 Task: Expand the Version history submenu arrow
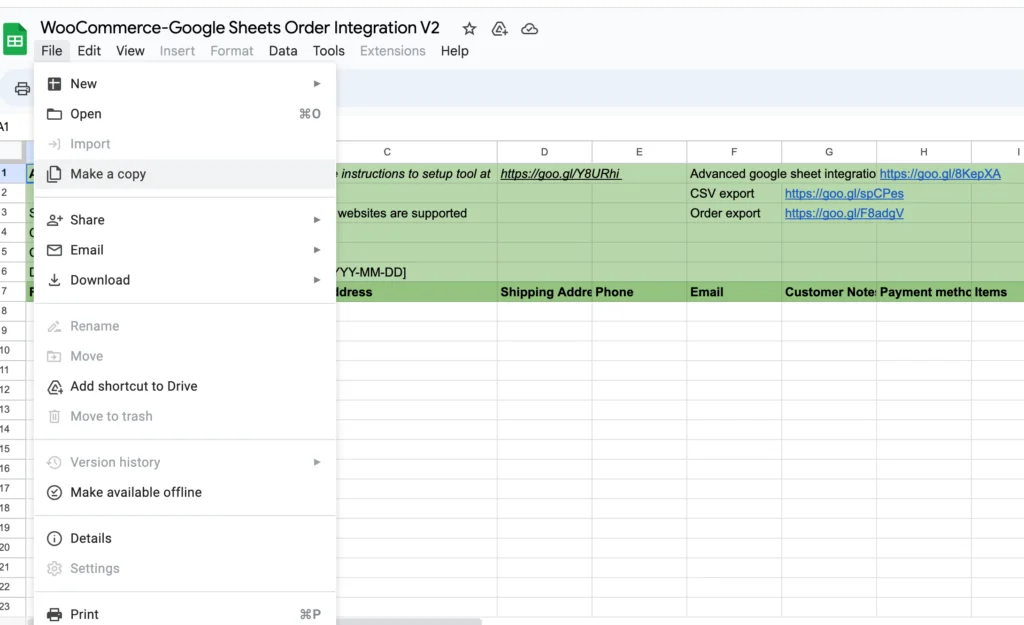coord(317,462)
